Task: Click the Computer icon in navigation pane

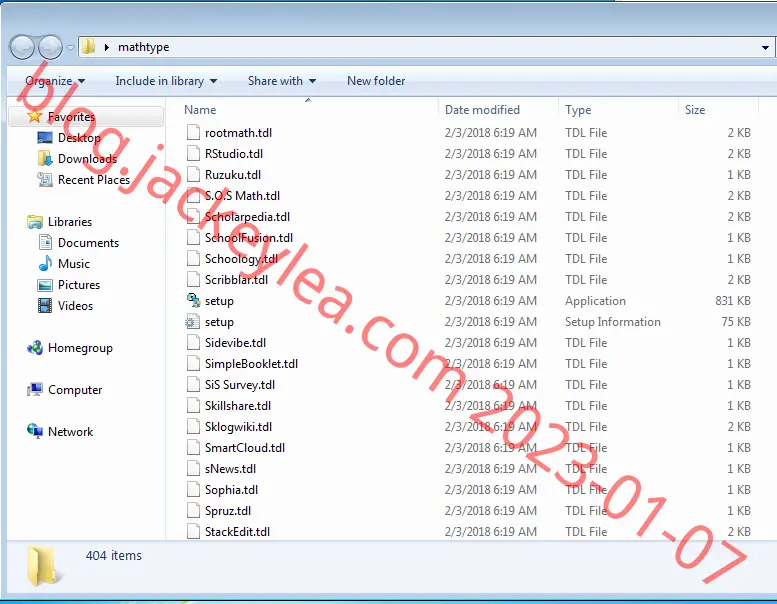Action: [x=35, y=390]
